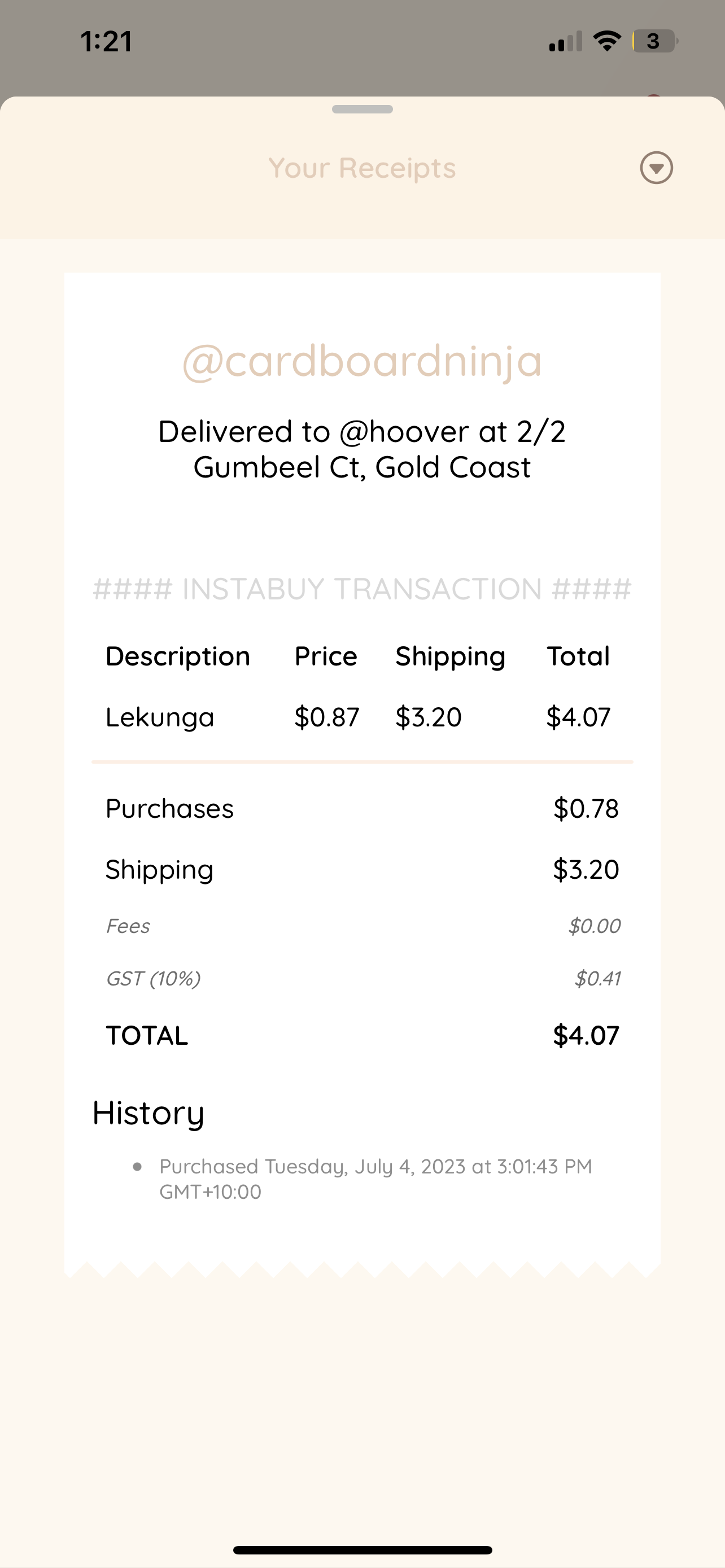Tap the Shipping column header

451,657
